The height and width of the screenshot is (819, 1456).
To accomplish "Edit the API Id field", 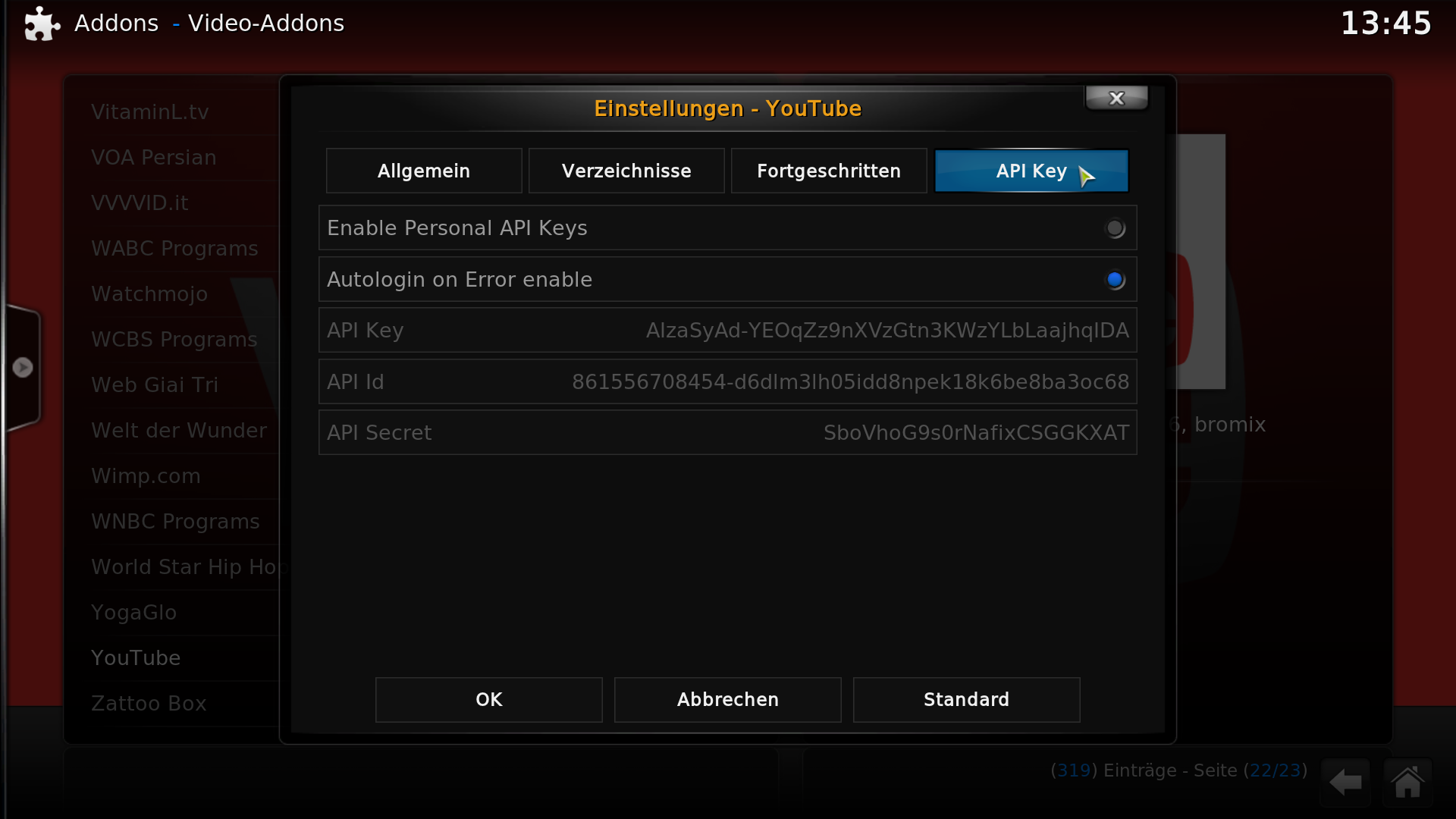I will coord(727,381).
